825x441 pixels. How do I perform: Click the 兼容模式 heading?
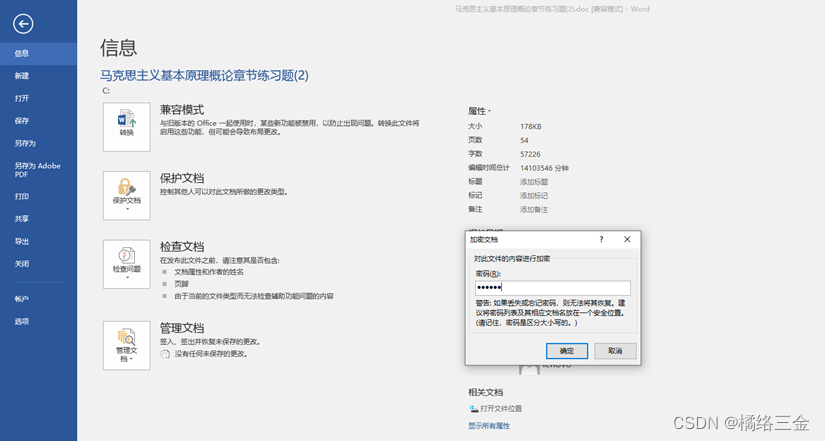coord(182,110)
